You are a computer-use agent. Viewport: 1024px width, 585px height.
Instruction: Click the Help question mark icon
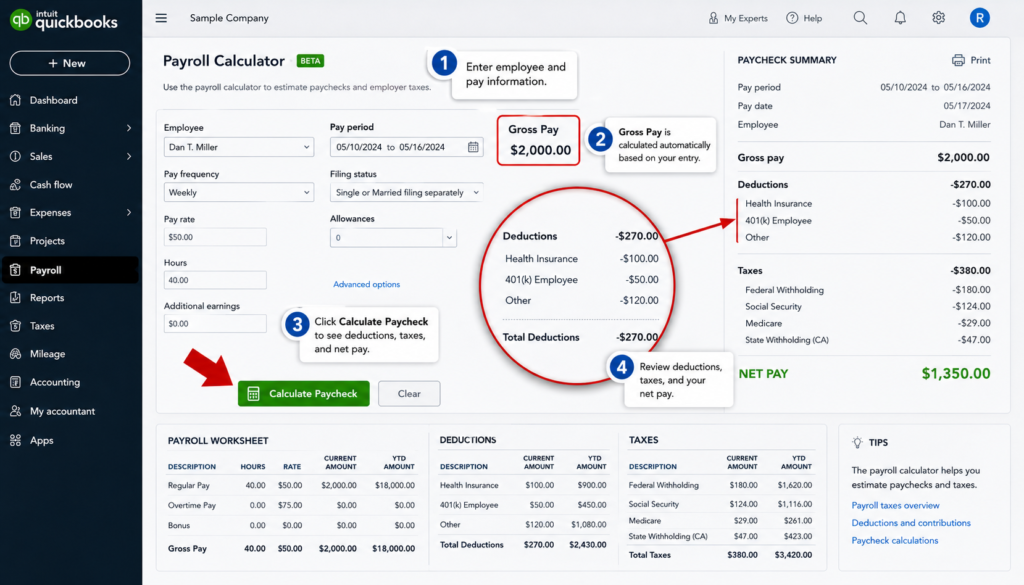(x=792, y=18)
